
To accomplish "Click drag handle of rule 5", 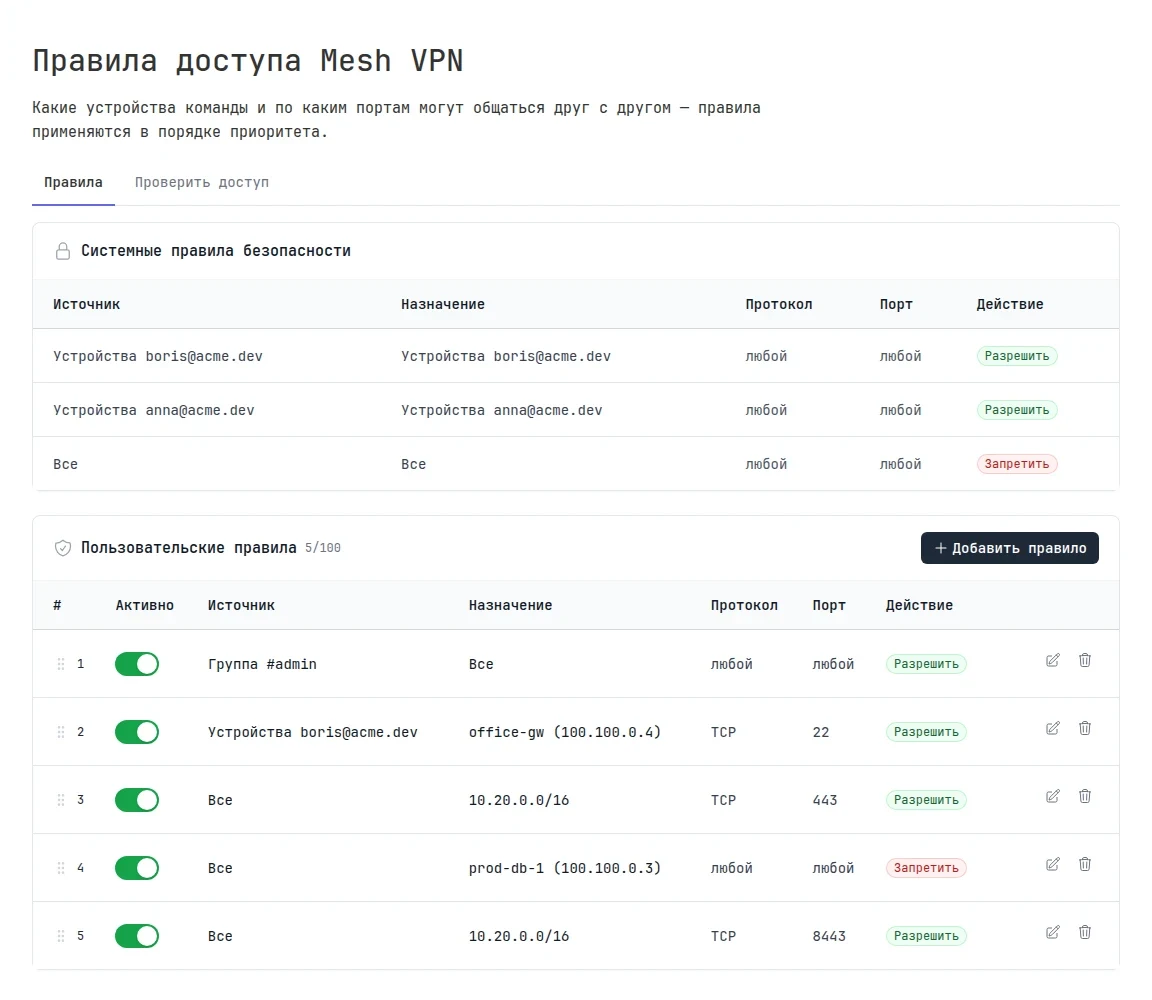I will 61,935.
